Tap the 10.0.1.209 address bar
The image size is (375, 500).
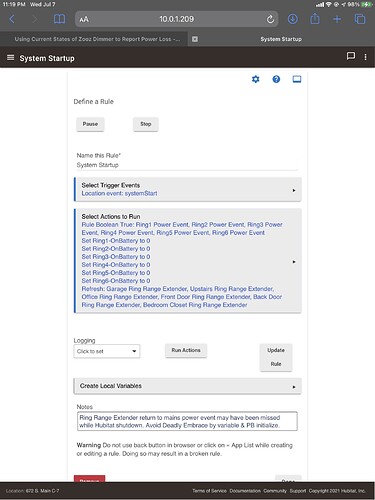176,19
